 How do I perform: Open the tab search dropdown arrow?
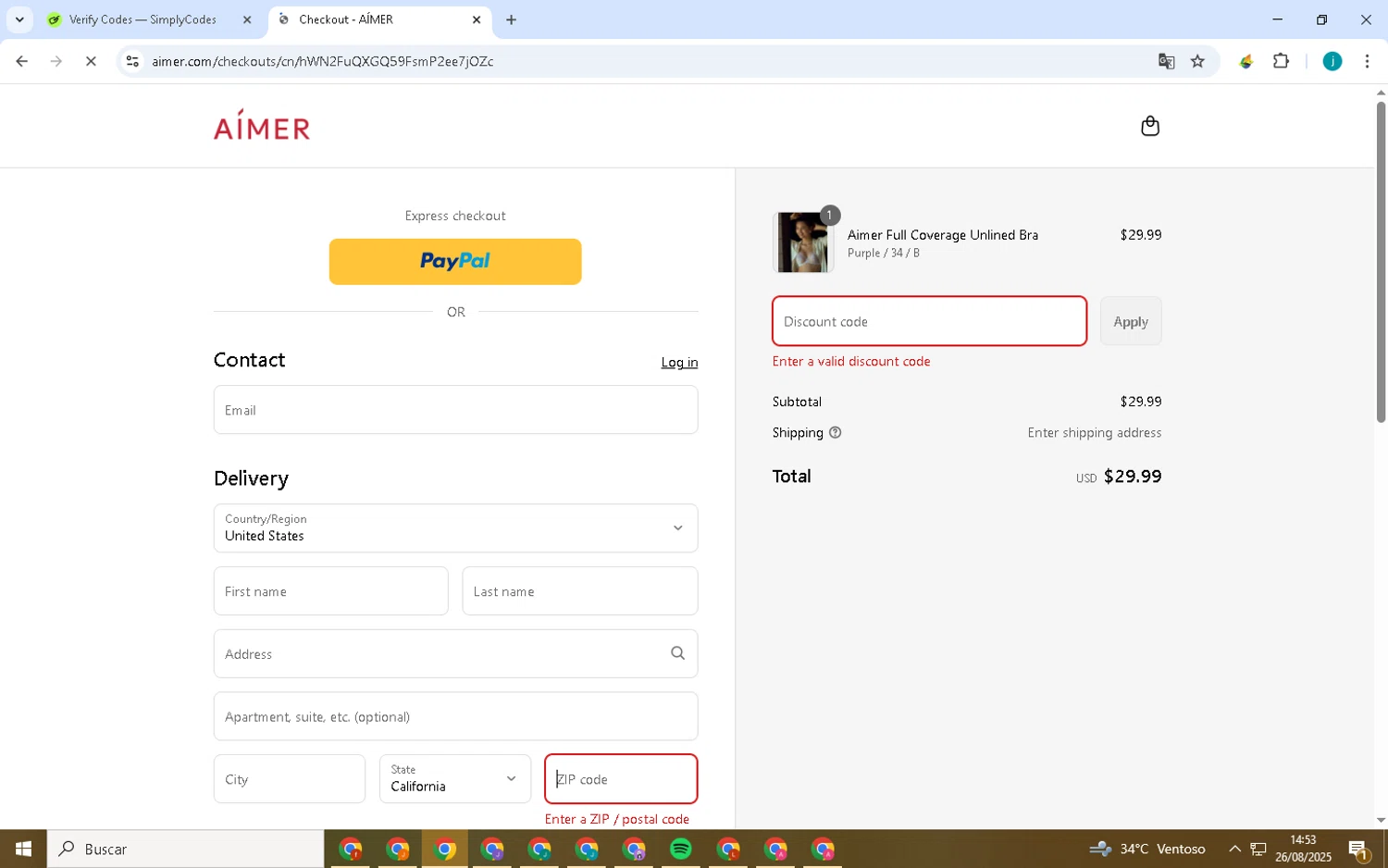(19, 19)
